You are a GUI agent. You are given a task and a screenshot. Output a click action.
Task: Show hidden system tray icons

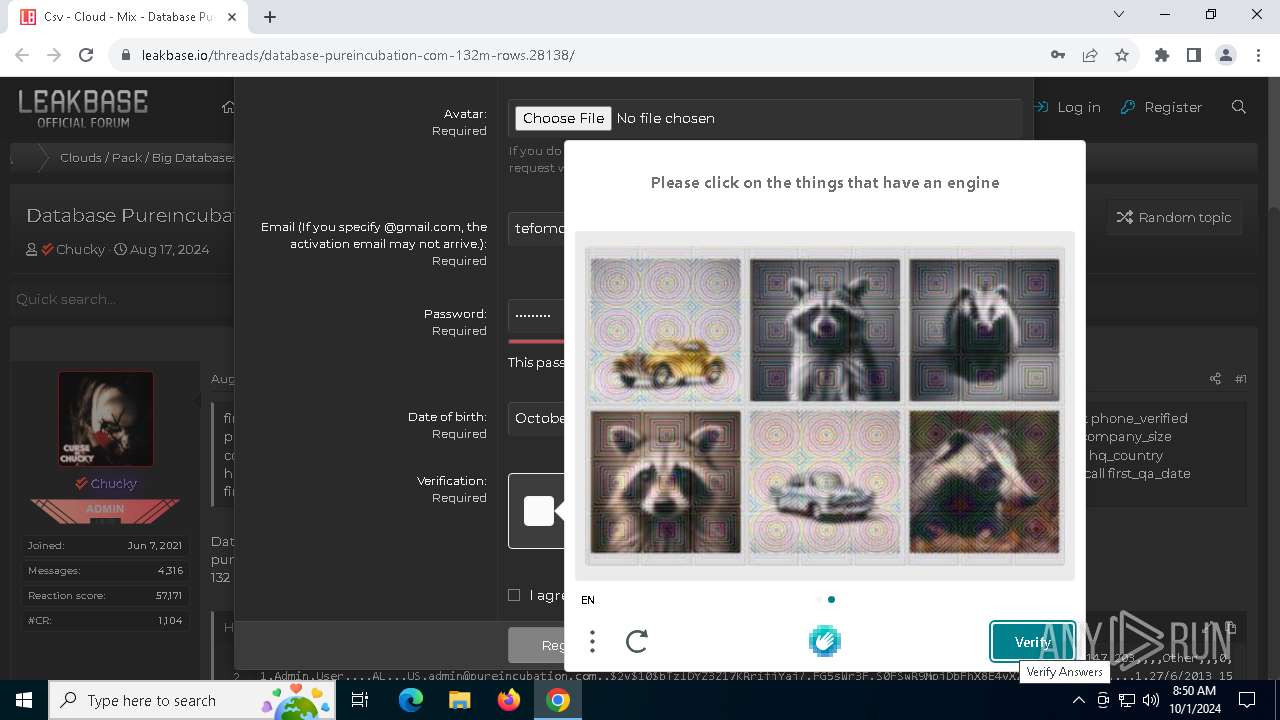pyautogui.click(x=1078, y=701)
